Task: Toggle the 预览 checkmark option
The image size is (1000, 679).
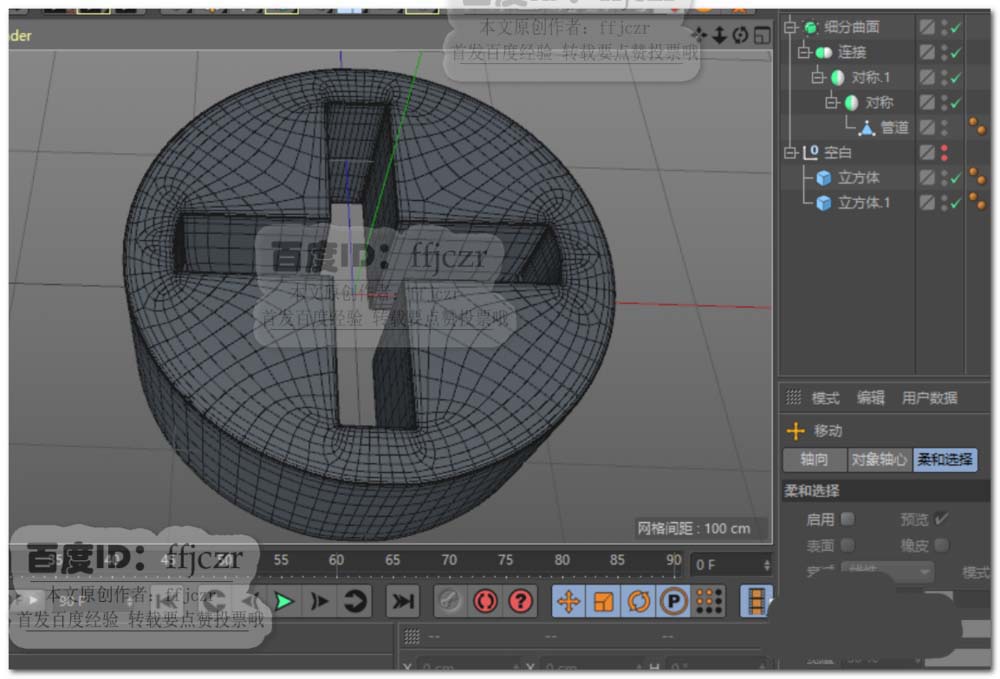Action: tap(941, 519)
